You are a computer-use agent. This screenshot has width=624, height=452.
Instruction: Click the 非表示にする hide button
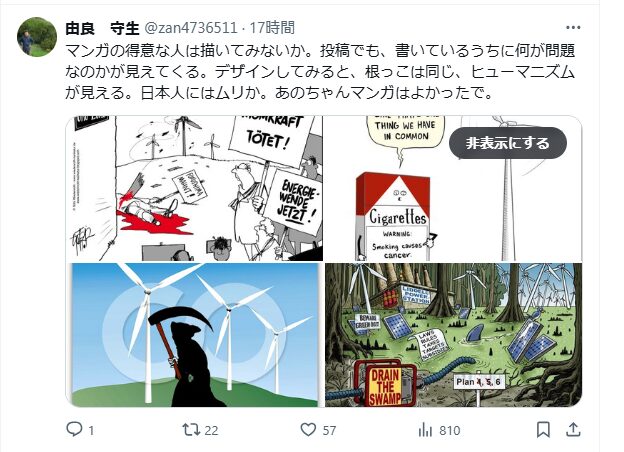508,143
